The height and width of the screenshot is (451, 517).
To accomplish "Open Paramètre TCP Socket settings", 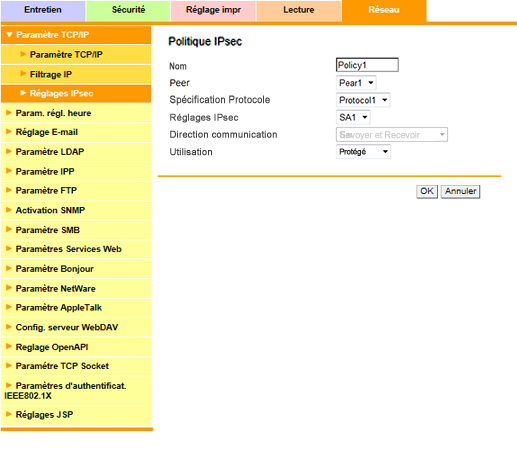I will [x=76, y=366].
